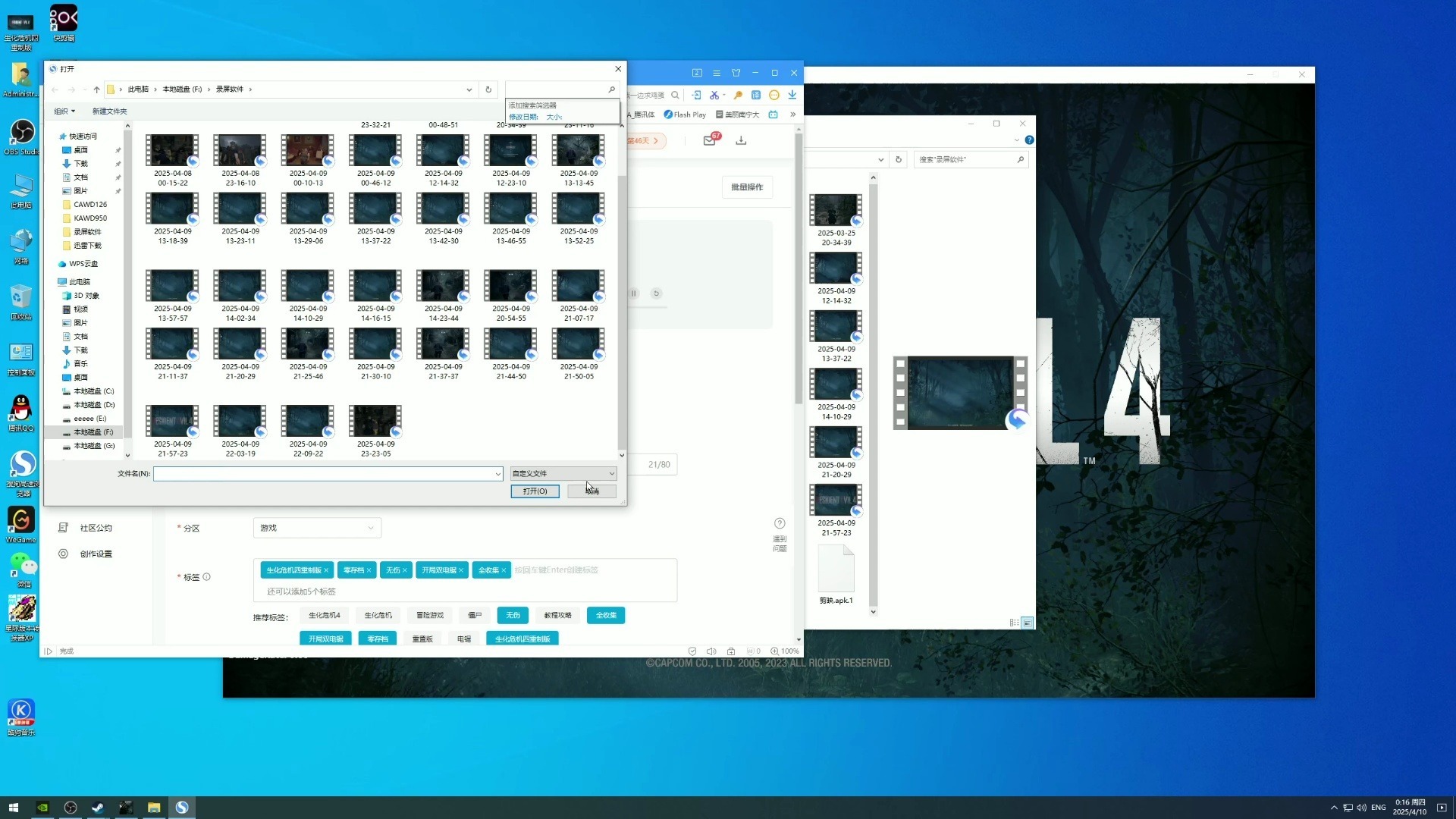Viewport: 1456px width, 819px height.
Task: Open the 游戏 partition dropdown
Action: [317, 528]
